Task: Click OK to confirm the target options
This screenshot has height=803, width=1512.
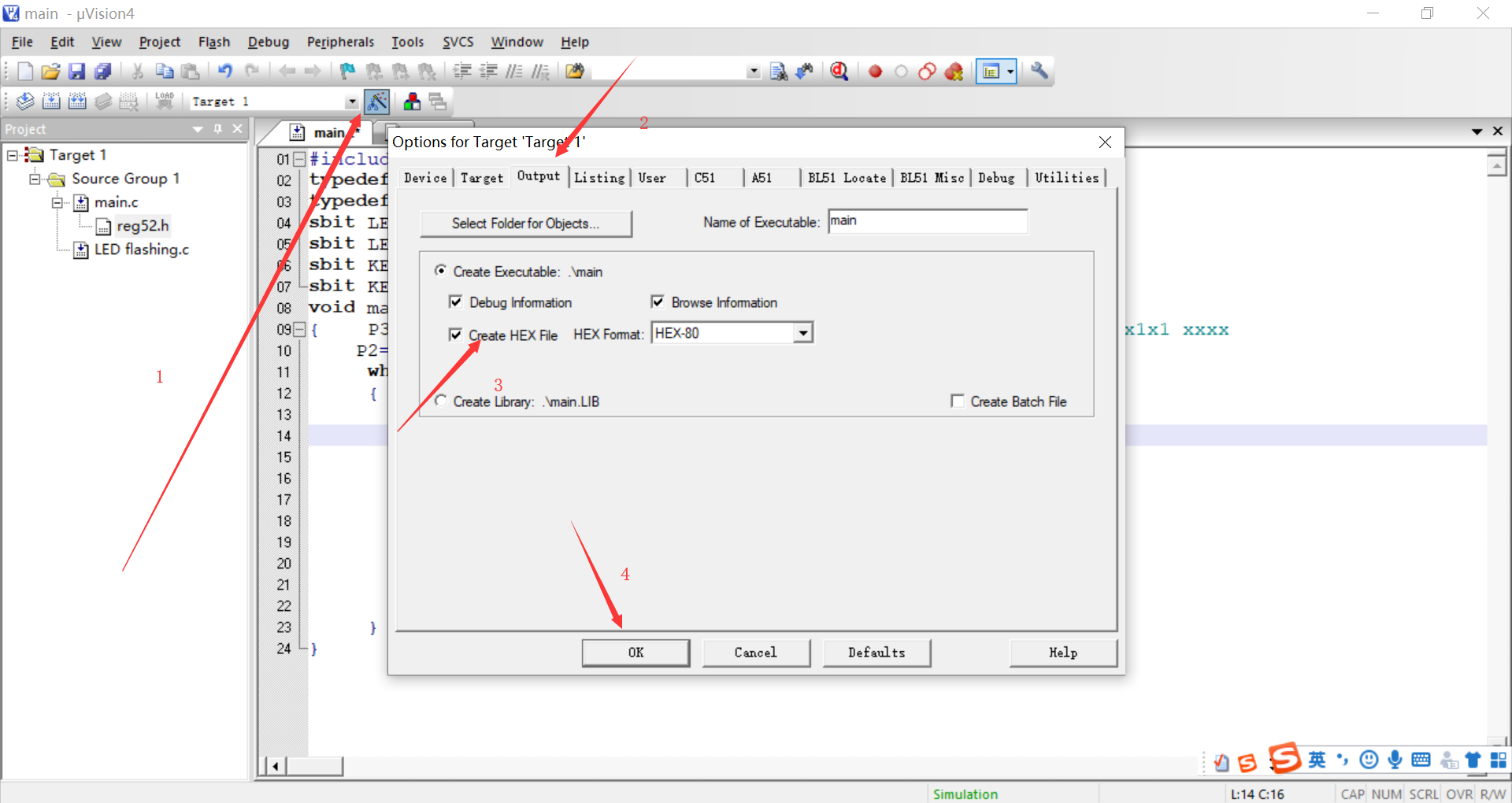Action: (636, 653)
